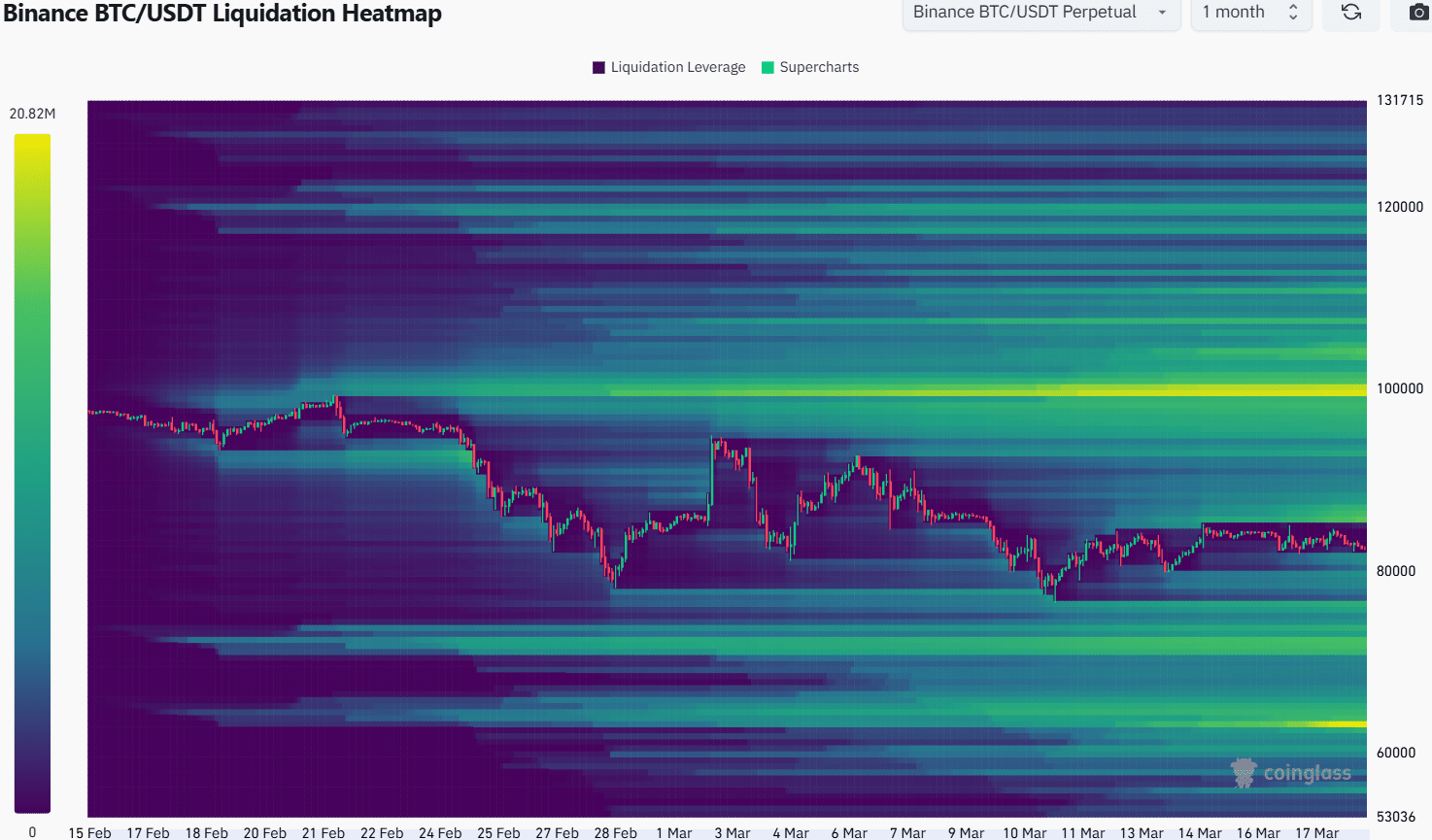
Task: Click the 14 Mar date label
Action: [1200, 833]
